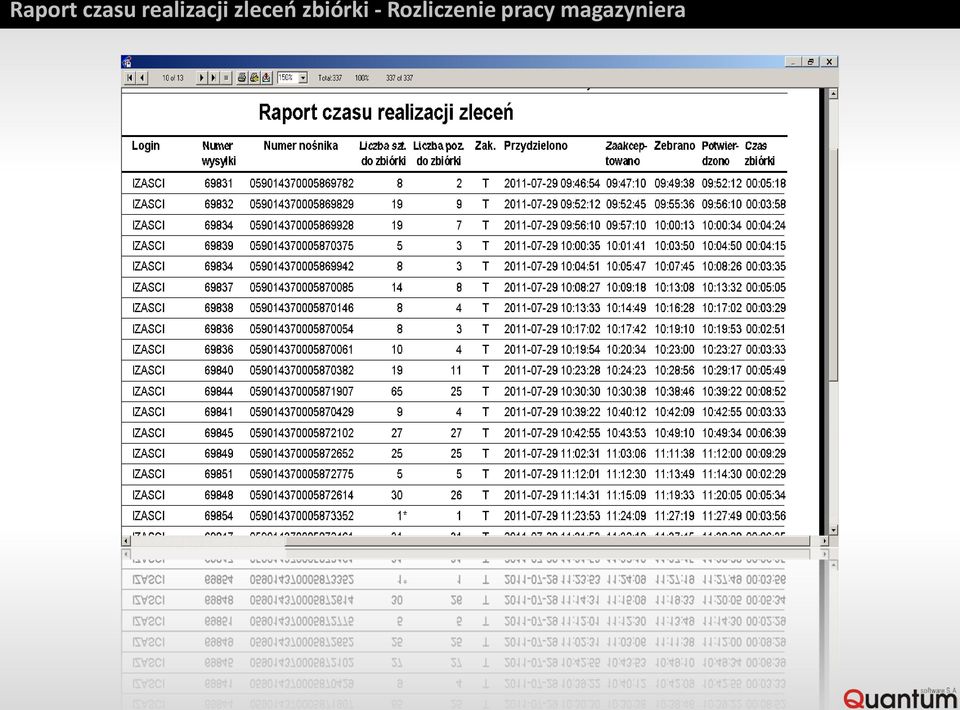Click the application icon in title bar
The height and width of the screenshot is (710, 960).
point(127,61)
